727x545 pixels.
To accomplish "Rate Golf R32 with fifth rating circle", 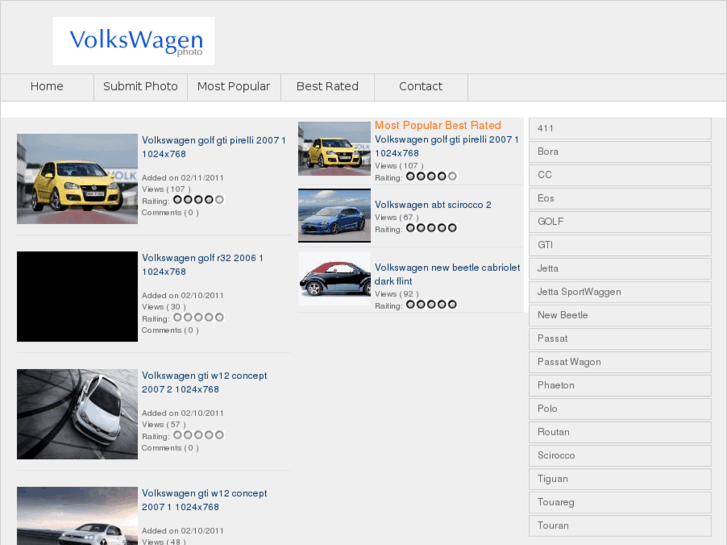I will 219,318.
